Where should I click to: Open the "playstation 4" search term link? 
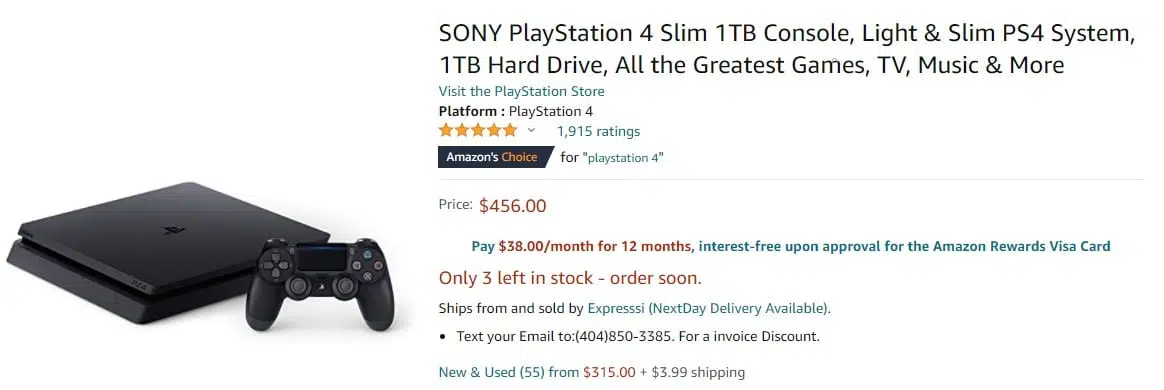click(624, 157)
